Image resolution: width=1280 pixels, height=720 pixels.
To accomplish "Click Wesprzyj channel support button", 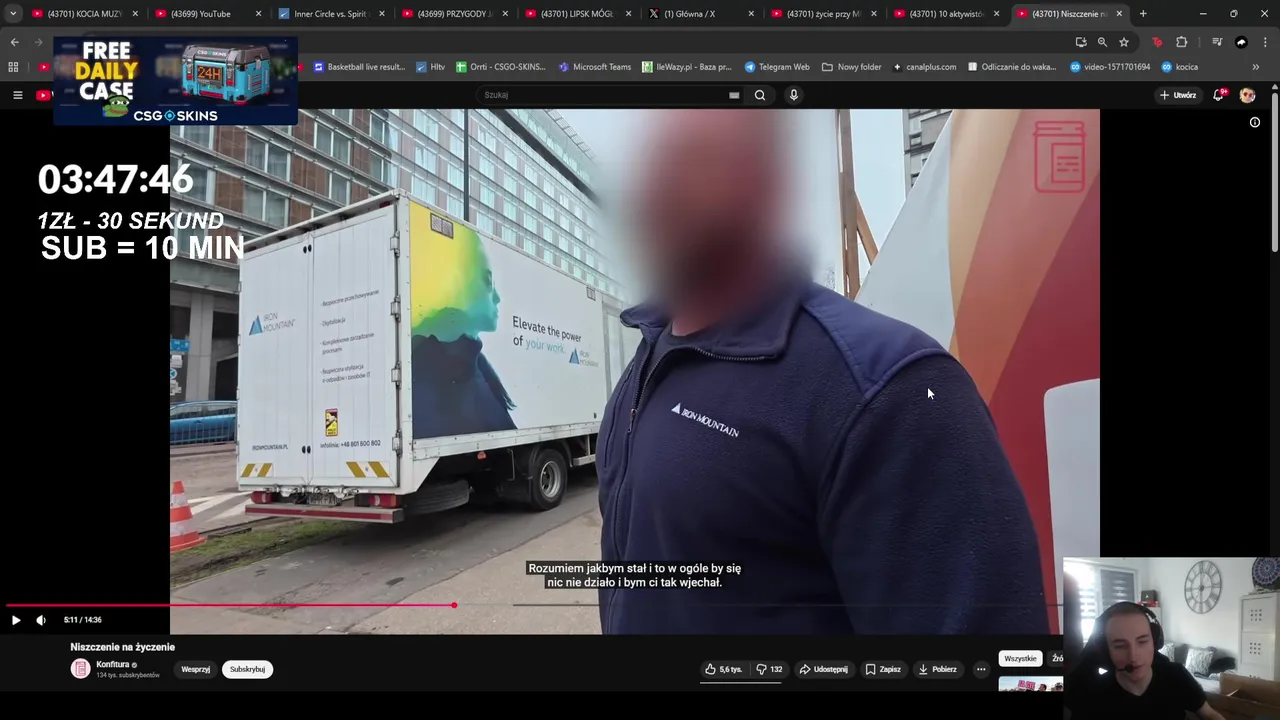I will tap(196, 669).
